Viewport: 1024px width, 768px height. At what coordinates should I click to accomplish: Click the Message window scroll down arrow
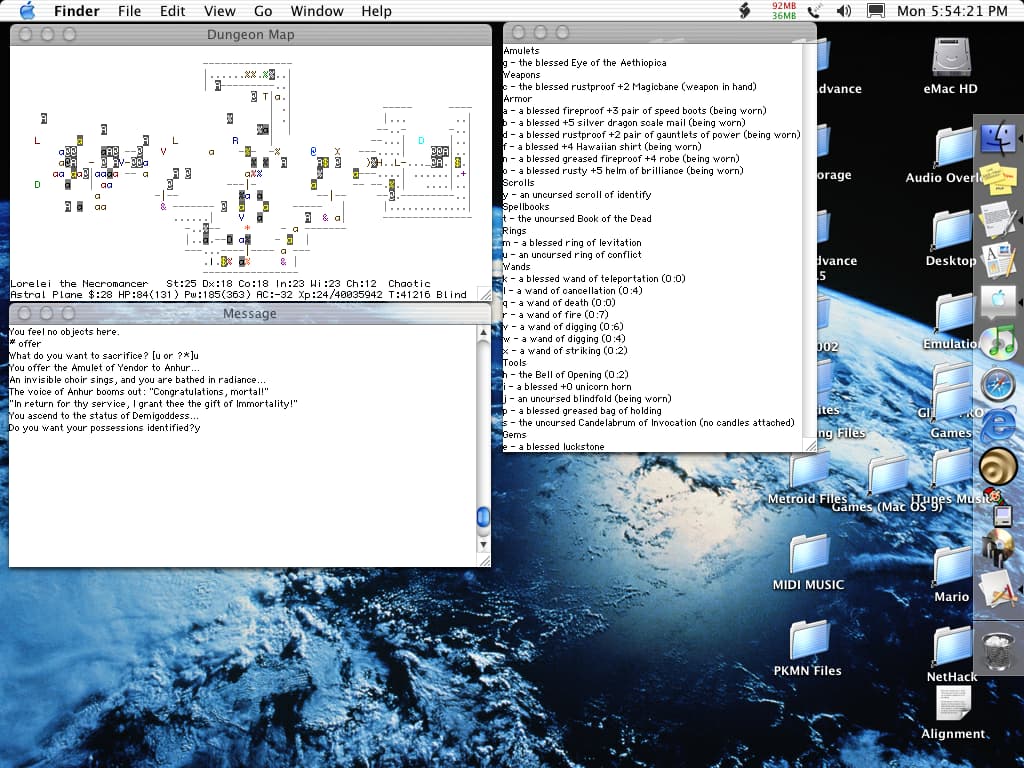coord(483,544)
